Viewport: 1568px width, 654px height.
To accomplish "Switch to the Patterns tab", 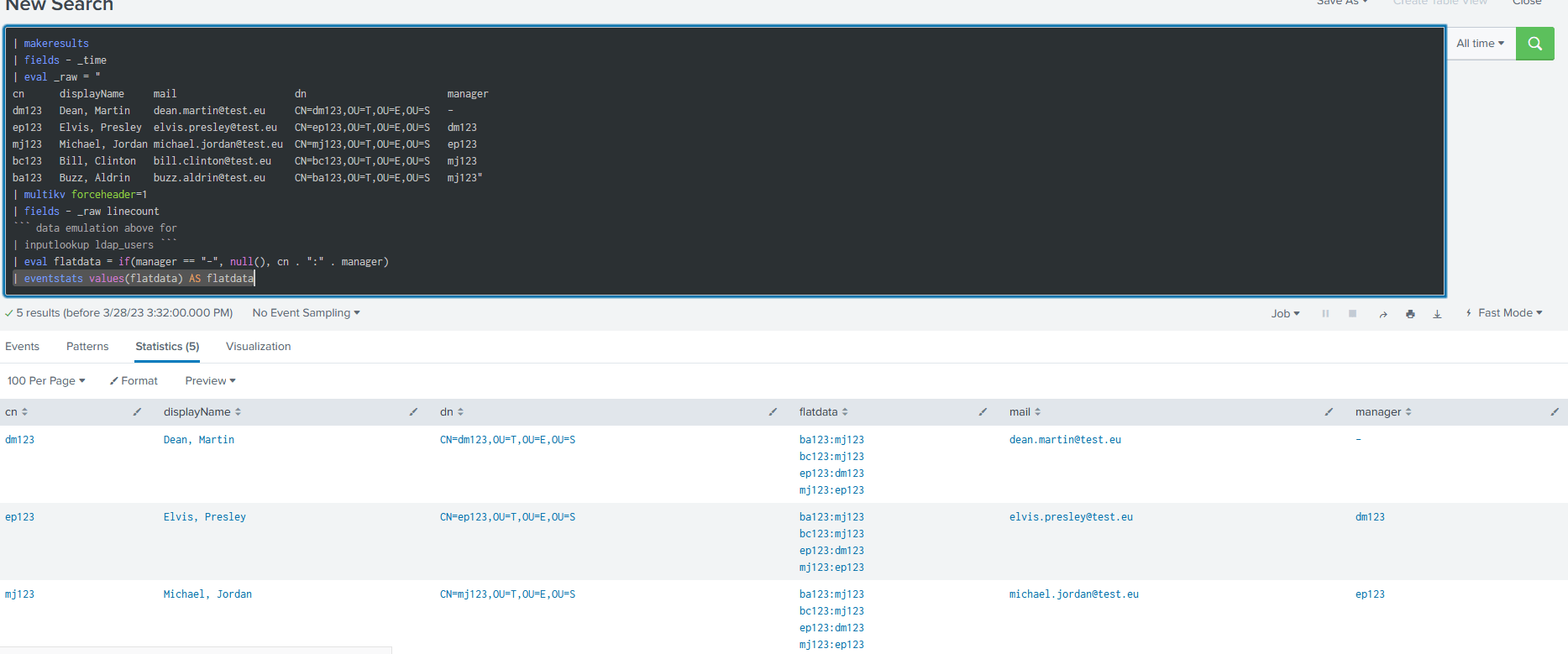I will 87,347.
